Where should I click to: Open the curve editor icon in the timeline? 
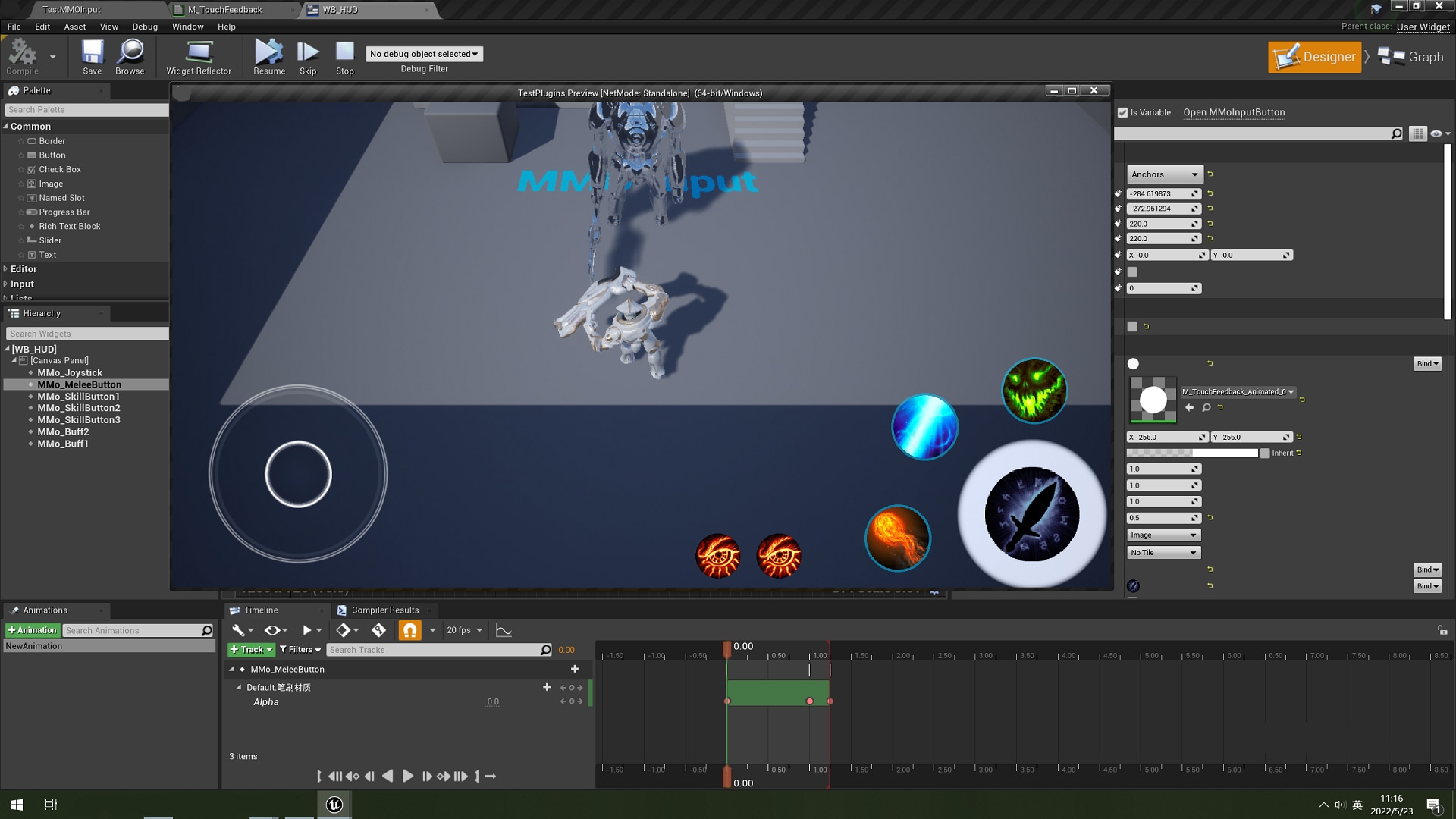coord(504,630)
